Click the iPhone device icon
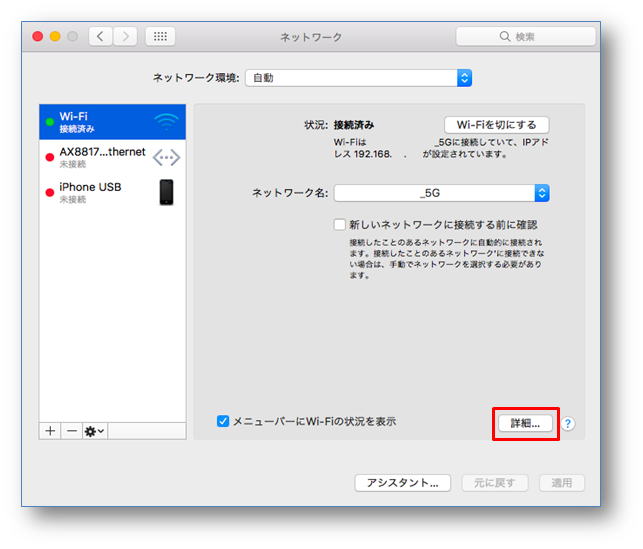Screen dimensions: 643x549 pyautogui.click(x=166, y=192)
